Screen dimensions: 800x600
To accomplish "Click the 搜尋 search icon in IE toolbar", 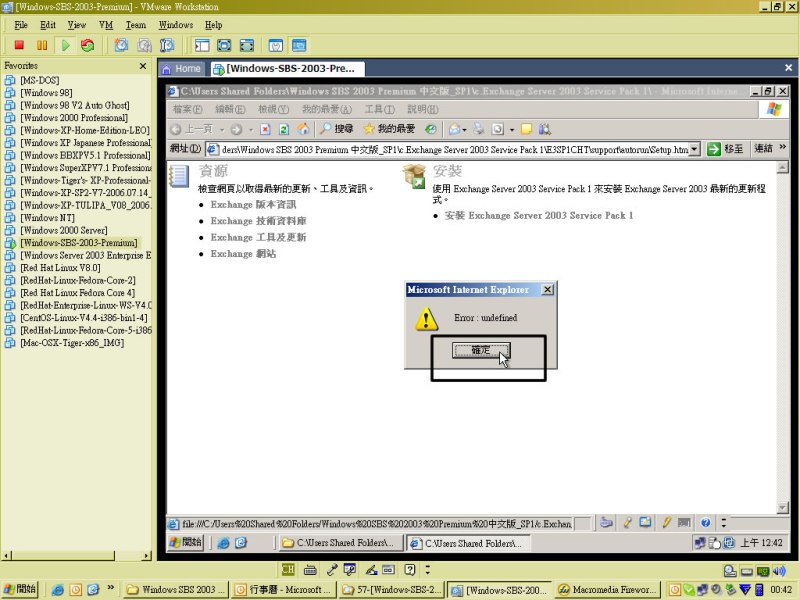I will (x=336, y=129).
